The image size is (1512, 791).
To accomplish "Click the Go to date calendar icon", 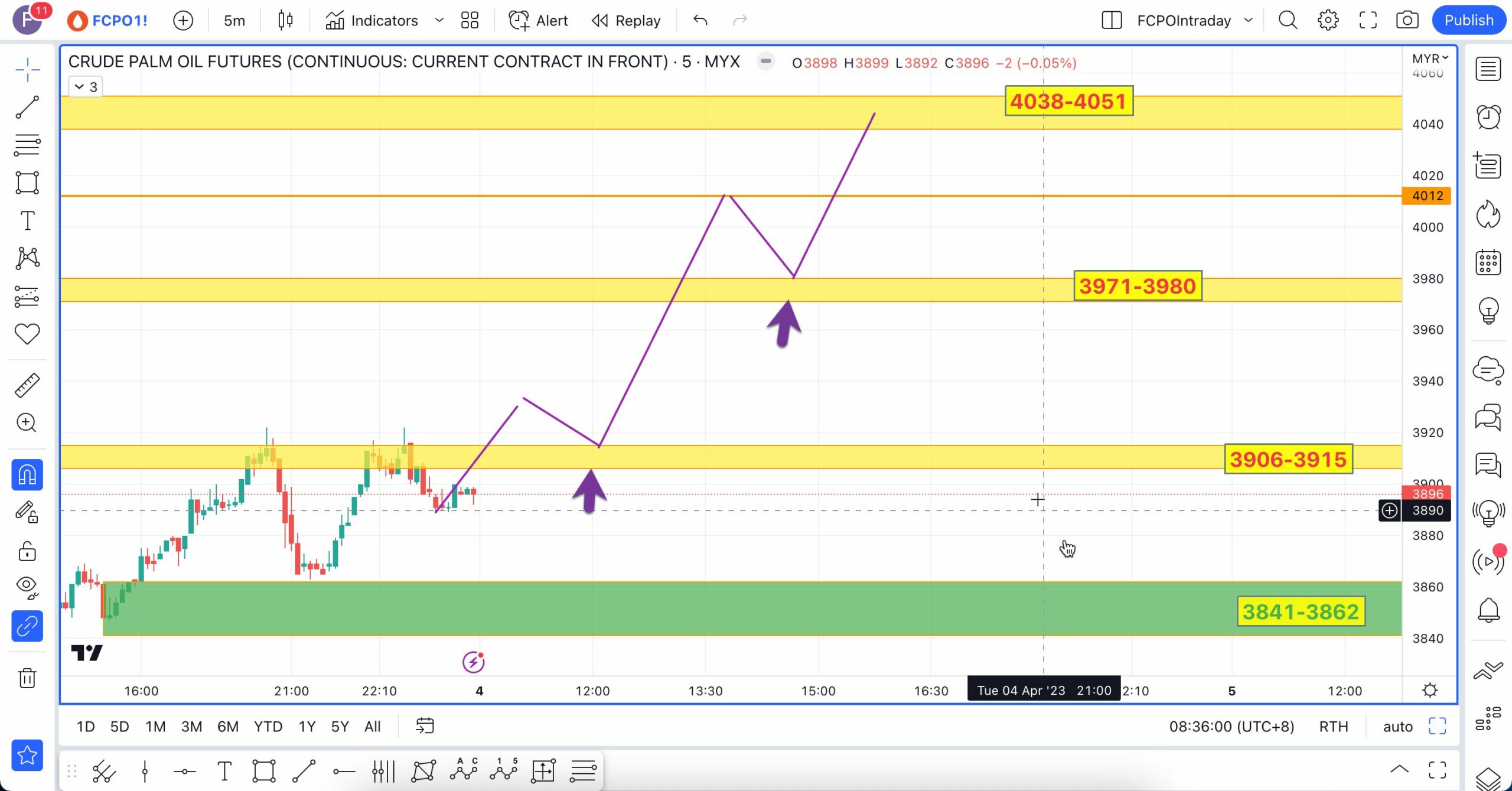I will tap(425, 726).
